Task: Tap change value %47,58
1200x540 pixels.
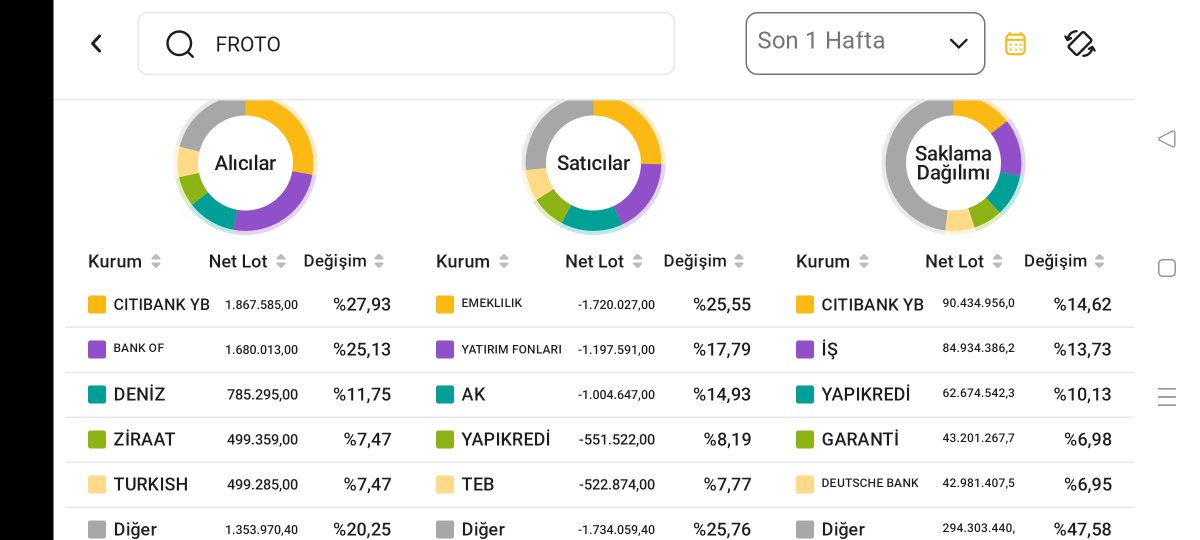Action: 1082,529
